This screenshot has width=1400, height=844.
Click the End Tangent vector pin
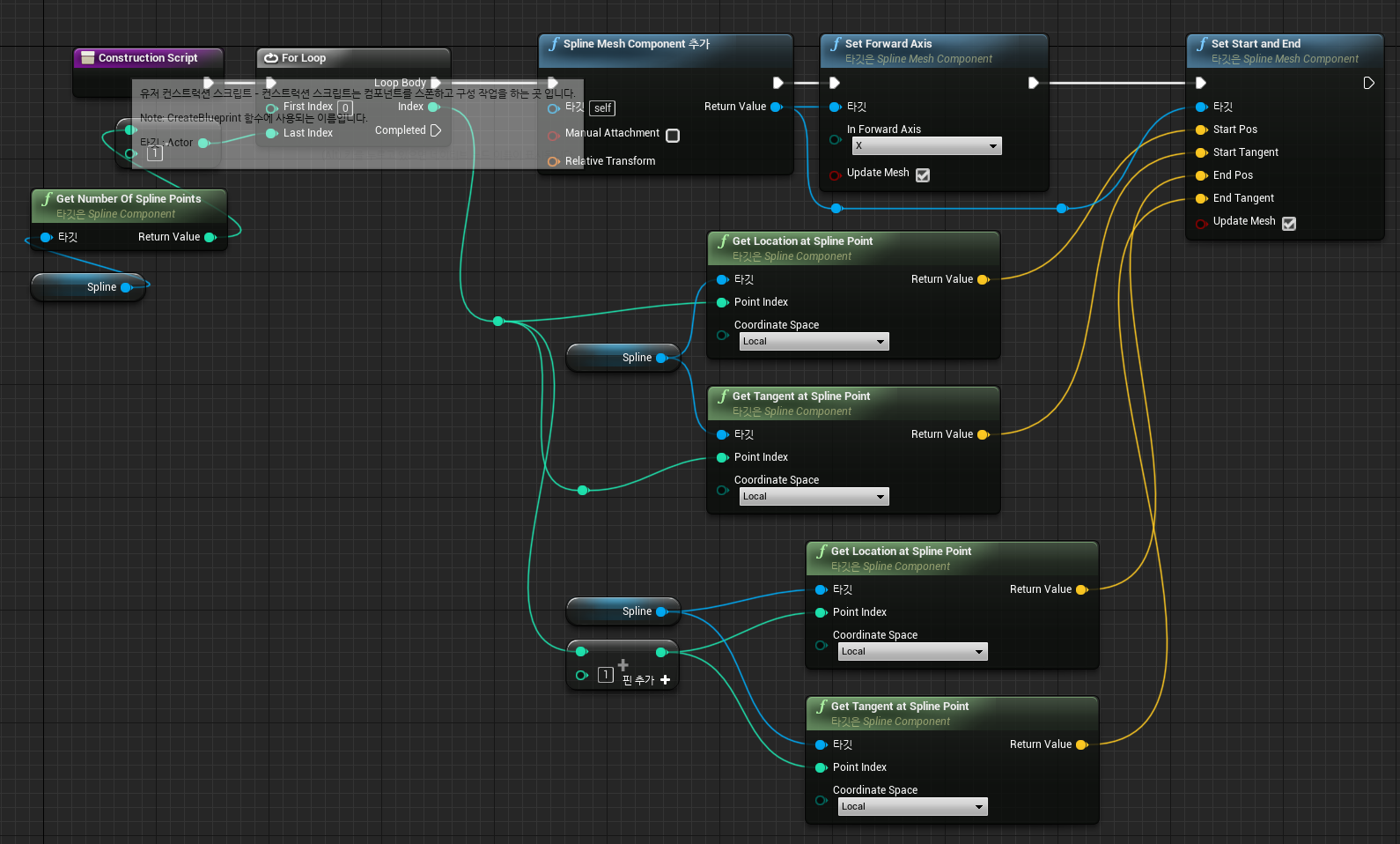point(1202,198)
